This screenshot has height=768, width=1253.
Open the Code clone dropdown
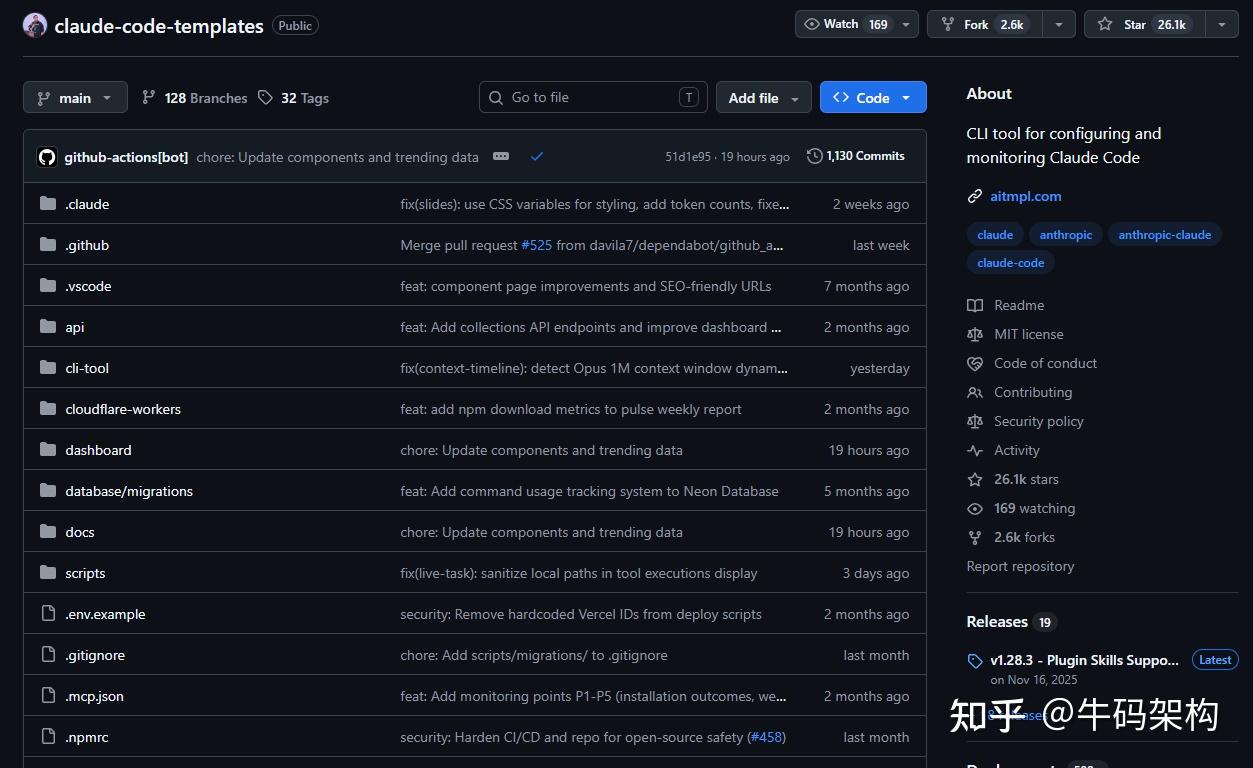873,98
